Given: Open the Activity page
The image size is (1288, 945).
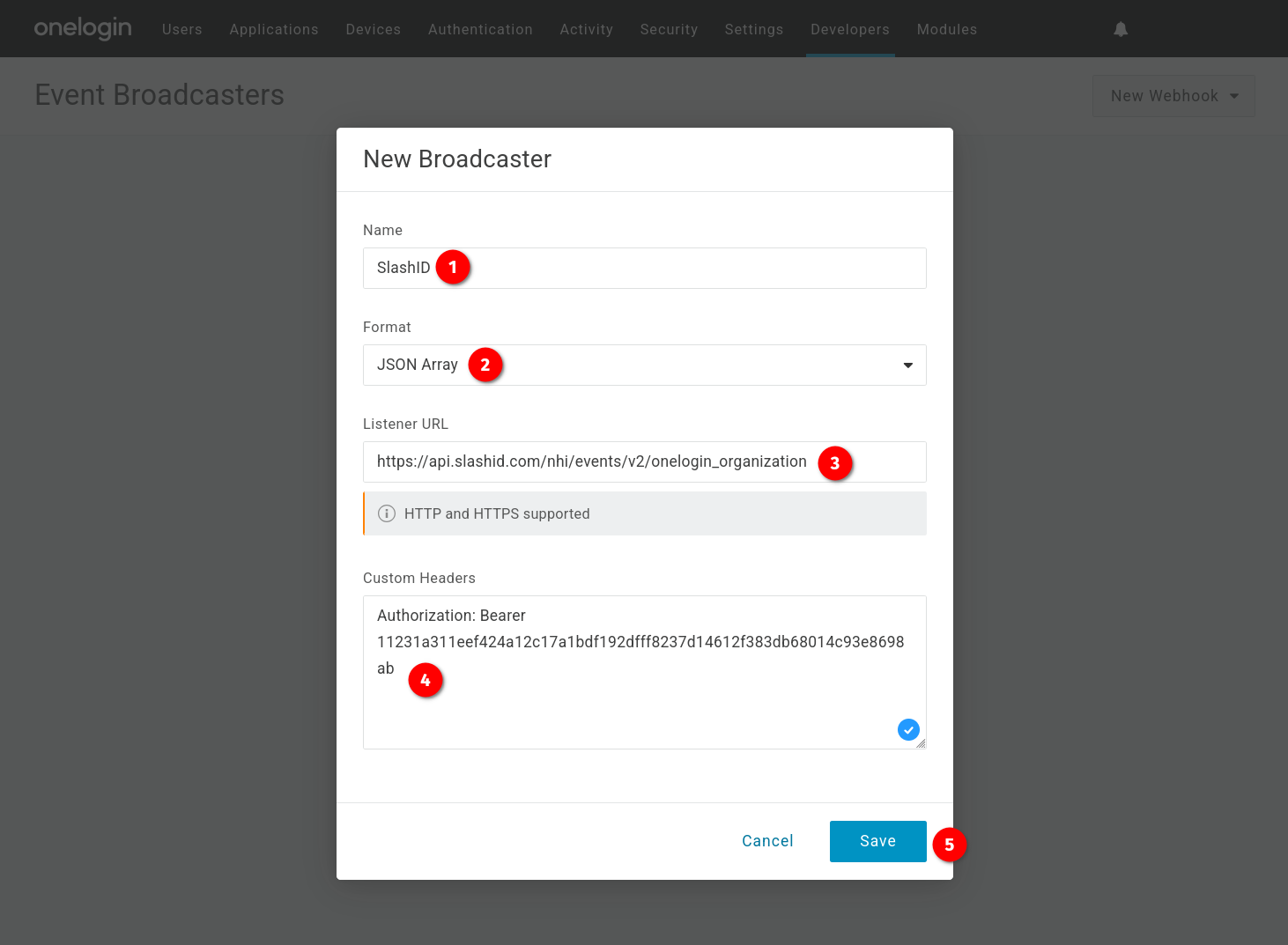Looking at the screenshot, I should click(586, 29).
